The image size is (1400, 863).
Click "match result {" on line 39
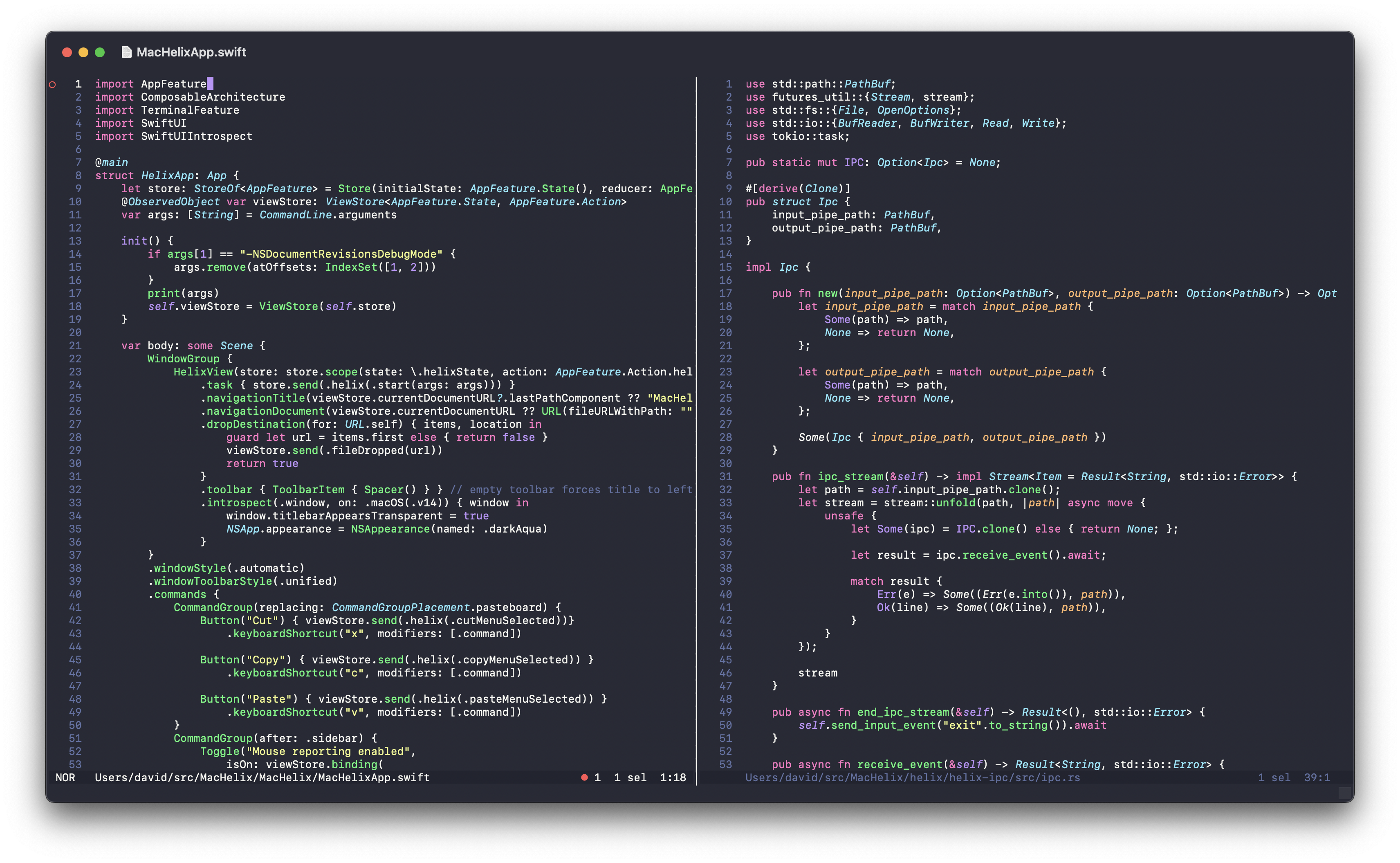[896, 582]
